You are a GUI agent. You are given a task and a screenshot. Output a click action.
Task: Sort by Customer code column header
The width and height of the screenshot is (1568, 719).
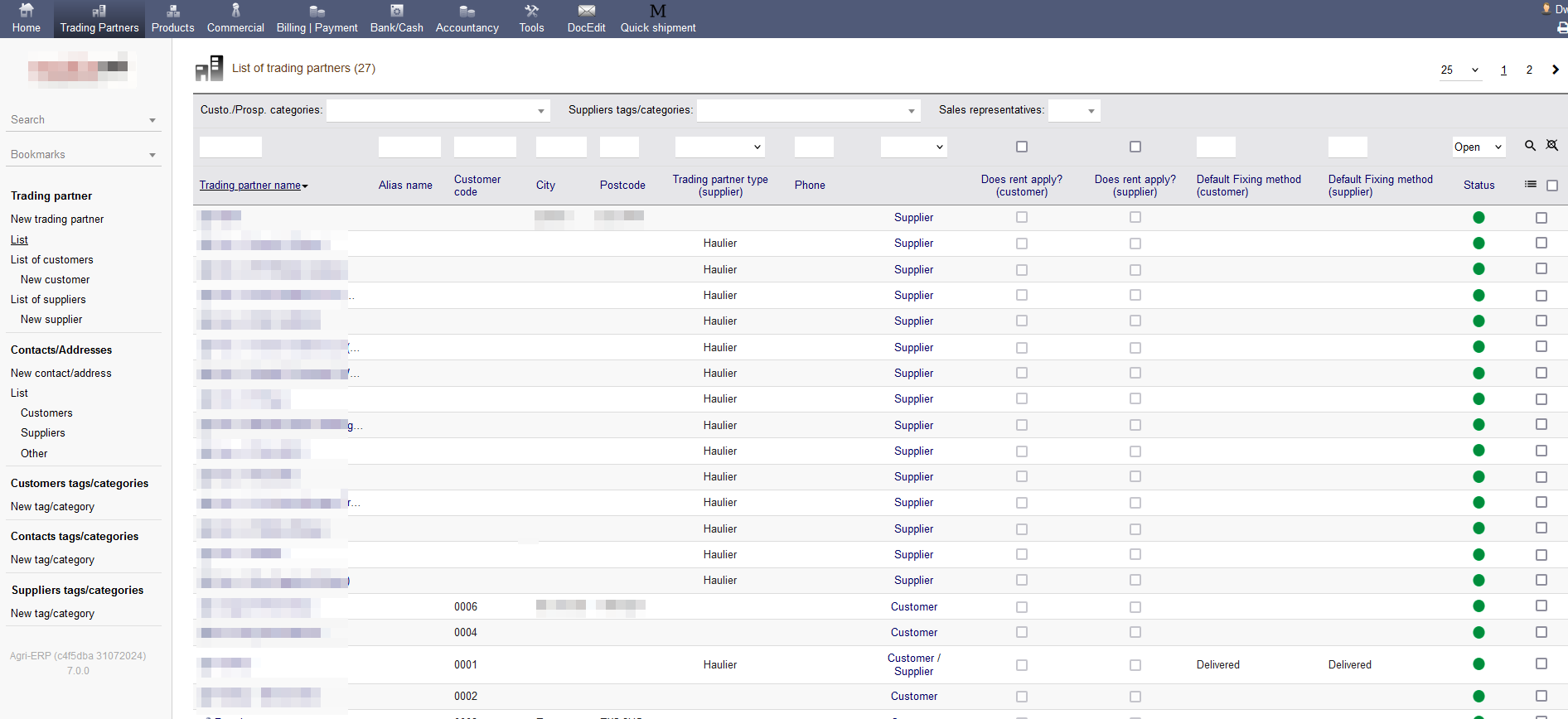tap(477, 186)
